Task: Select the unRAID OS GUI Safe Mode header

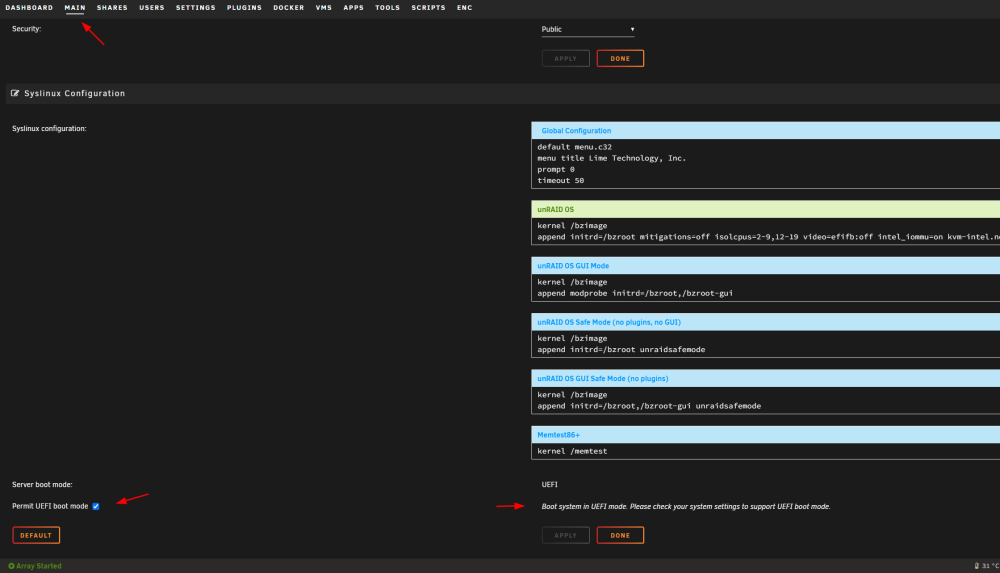Action: tap(765, 378)
